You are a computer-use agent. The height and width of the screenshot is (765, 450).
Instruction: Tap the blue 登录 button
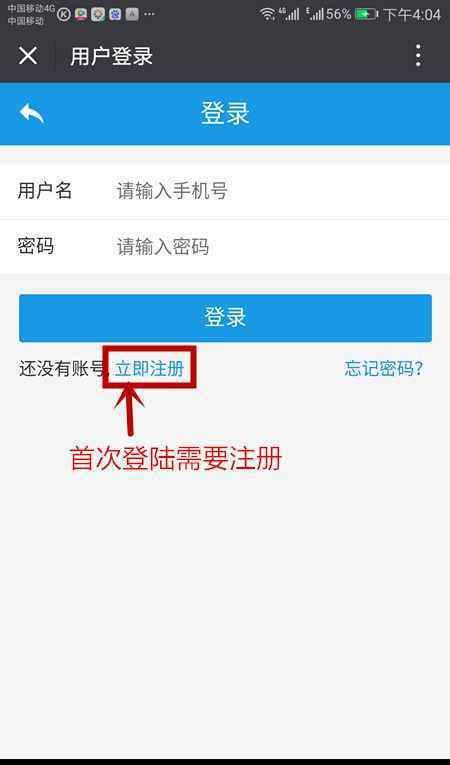click(225, 318)
